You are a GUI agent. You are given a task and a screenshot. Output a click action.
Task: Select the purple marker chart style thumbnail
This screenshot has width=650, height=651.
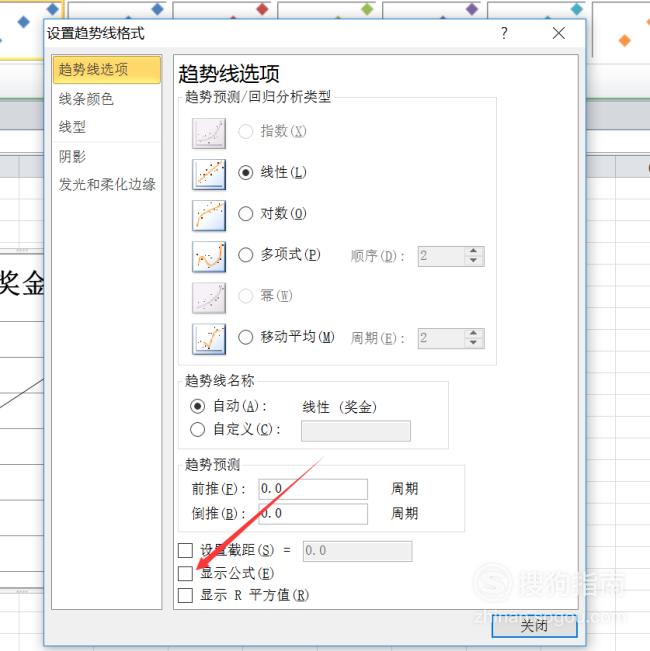(430, 9)
